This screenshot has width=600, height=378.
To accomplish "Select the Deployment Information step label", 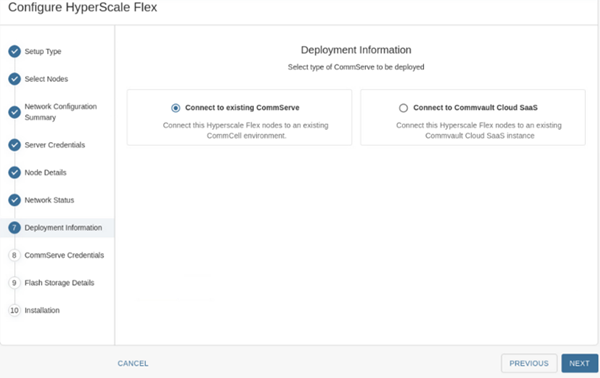I will 63,228.
